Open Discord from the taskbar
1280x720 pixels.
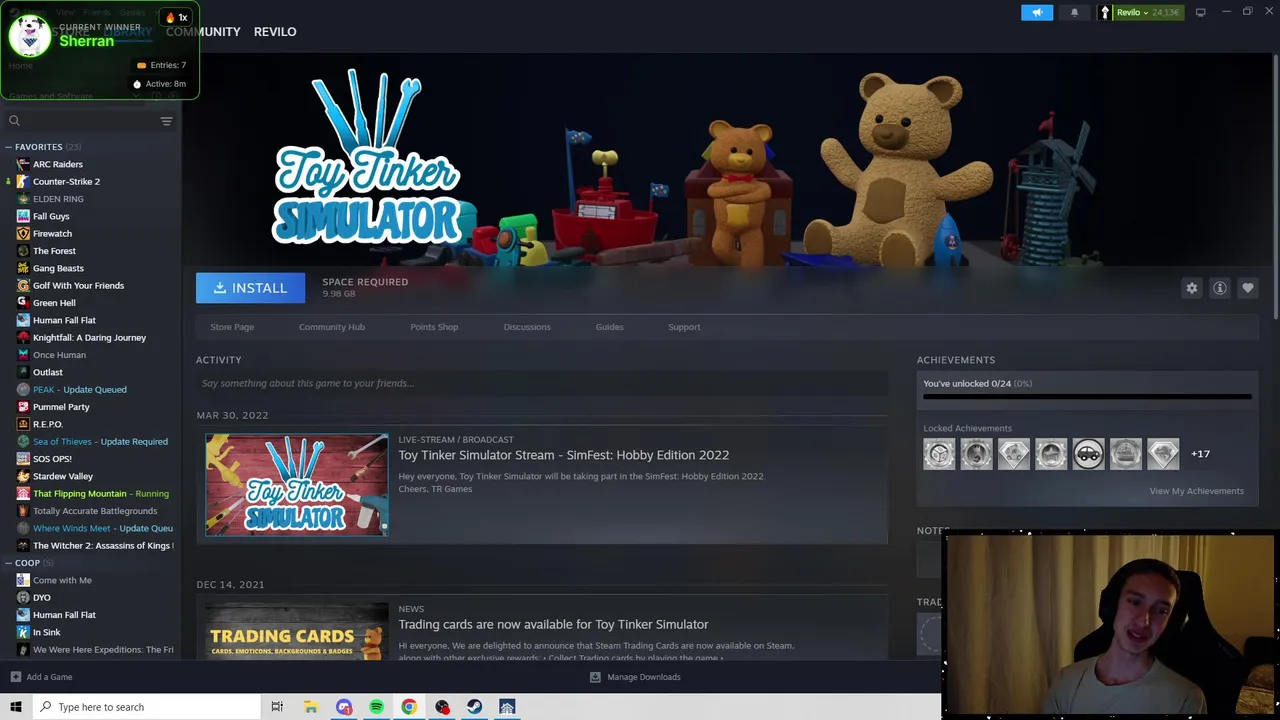click(x=344, y=707)
